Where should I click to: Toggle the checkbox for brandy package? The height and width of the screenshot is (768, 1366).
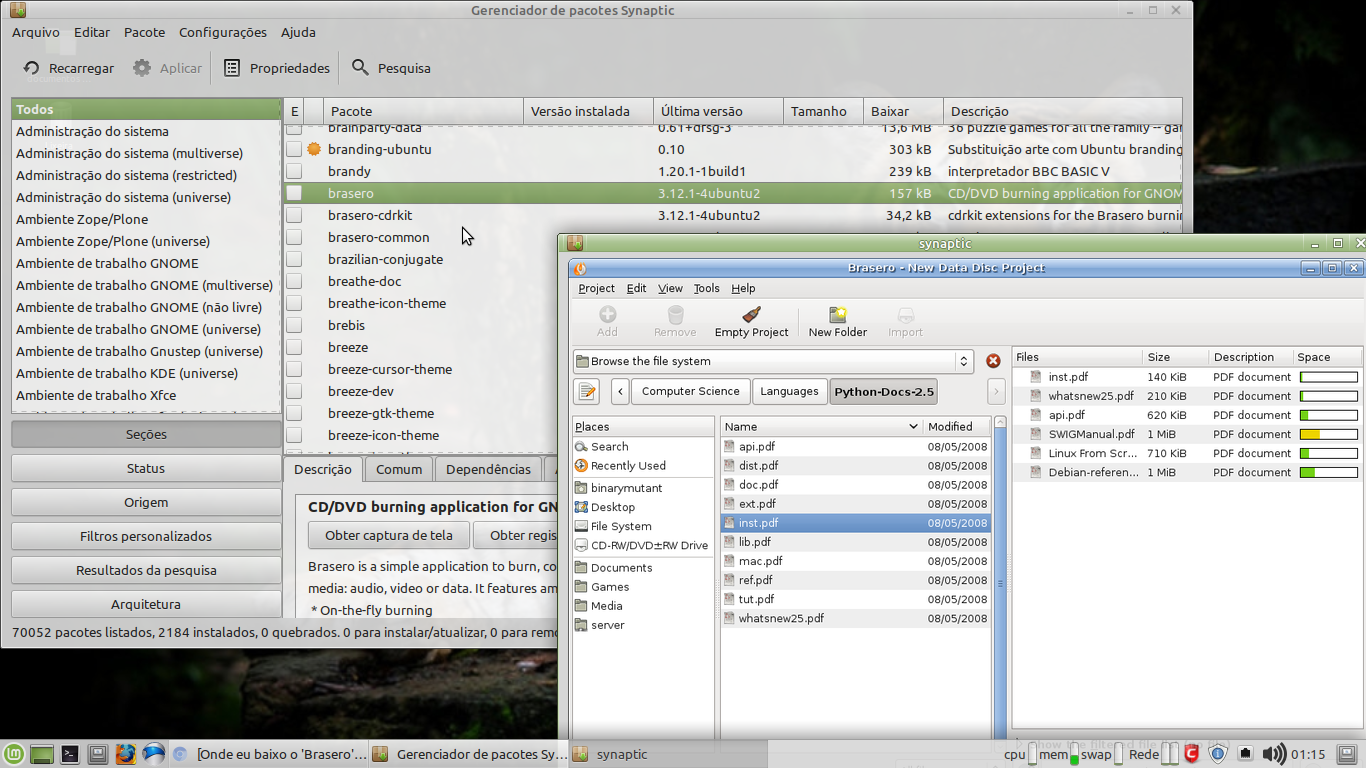click(x=294, y=171)
